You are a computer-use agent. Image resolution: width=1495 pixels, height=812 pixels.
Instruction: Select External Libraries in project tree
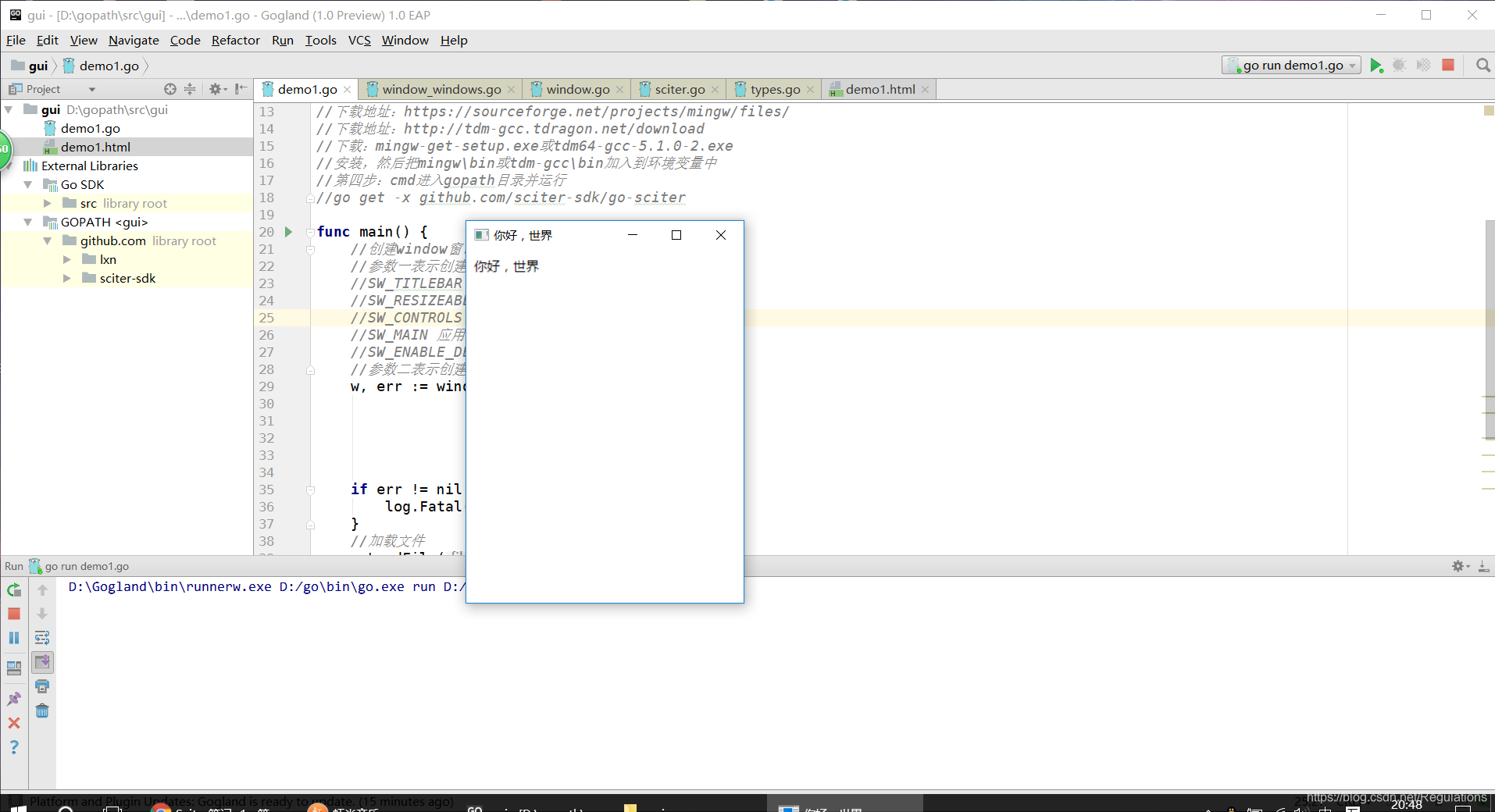pyautogui.click(x=89, y=166)
